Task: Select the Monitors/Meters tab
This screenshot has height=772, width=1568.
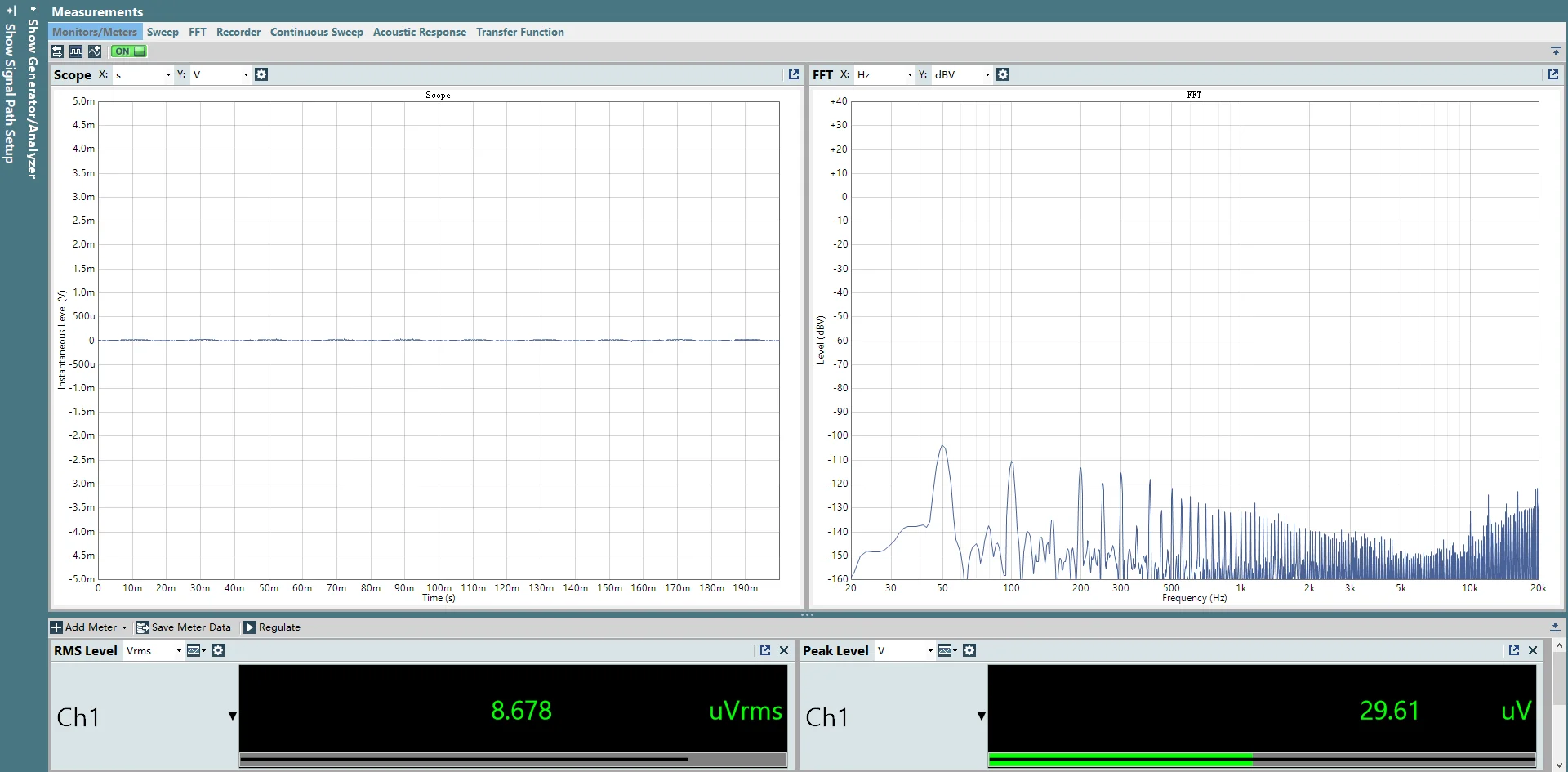Action: (x=95, y=32)
